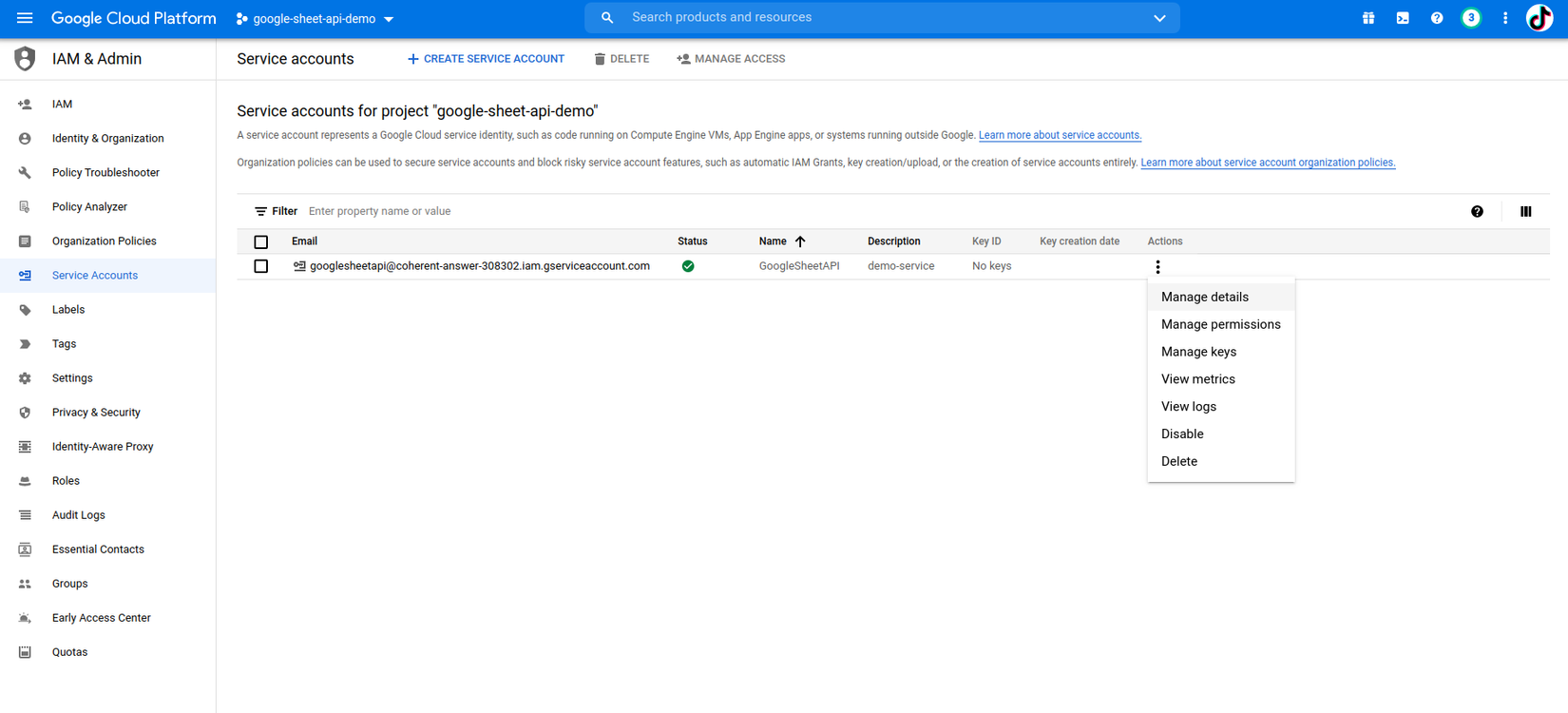This screenshot has width=1568, height=713.
Task: Open the google-sheet-api-demo project selector
Action: [315, 19]
